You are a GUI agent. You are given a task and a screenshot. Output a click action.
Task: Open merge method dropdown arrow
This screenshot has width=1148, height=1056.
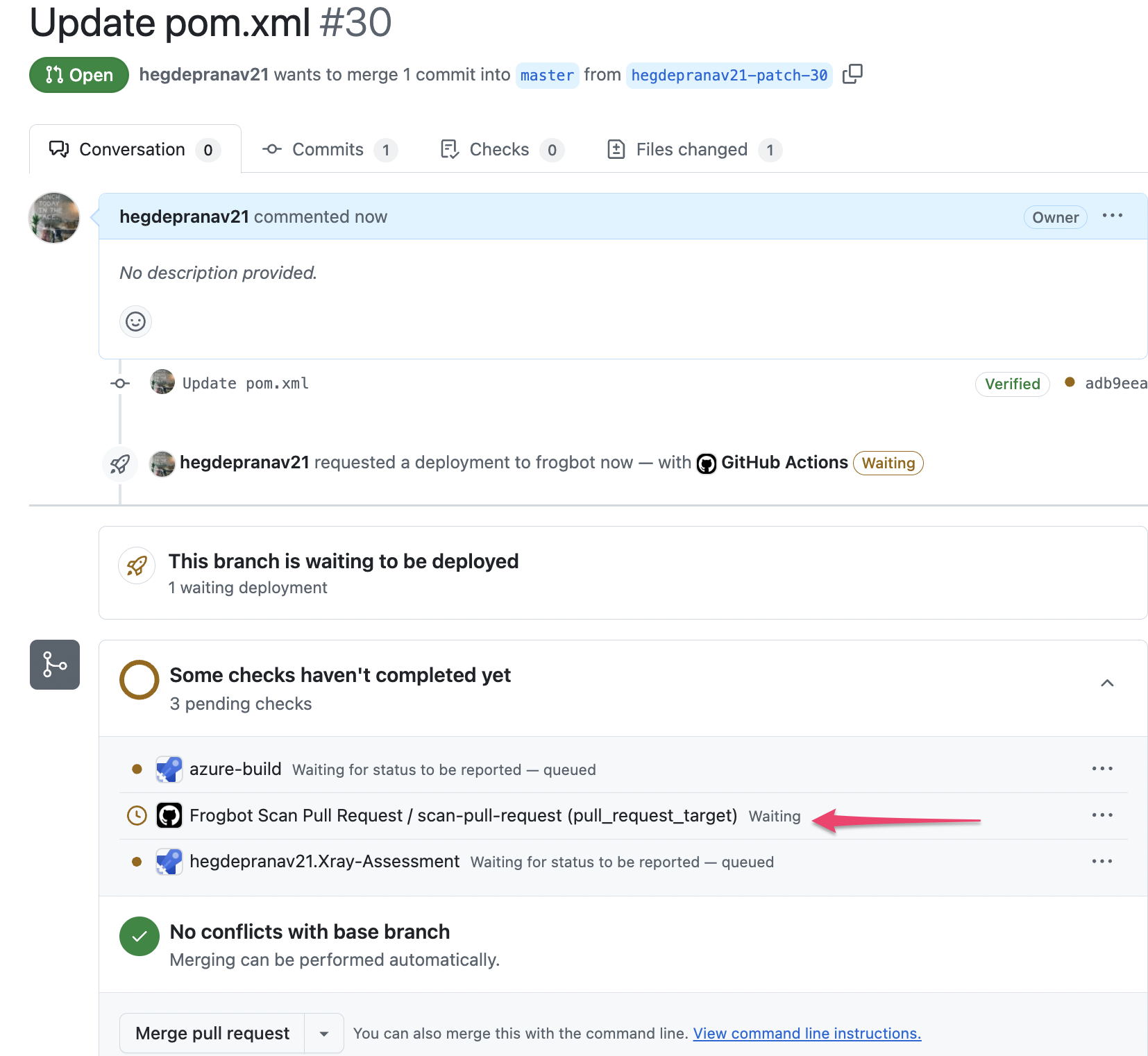pos(323,1034)
